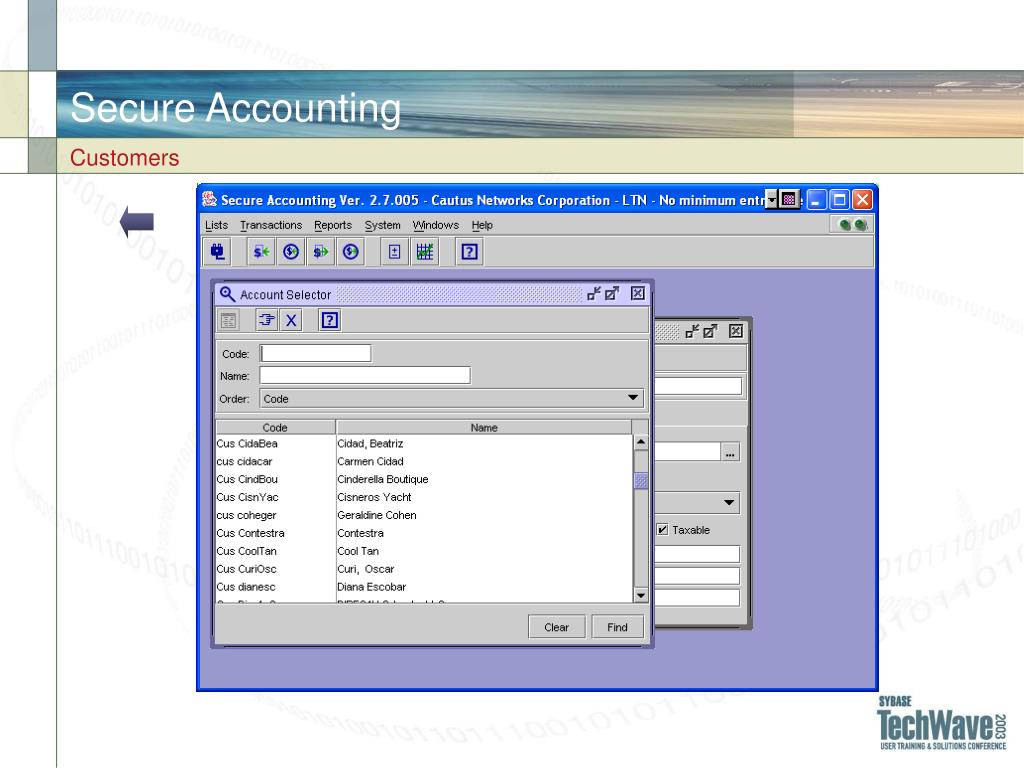
Task: Select the row 'Cool Tan'
Action: click(x=424, y=551)
